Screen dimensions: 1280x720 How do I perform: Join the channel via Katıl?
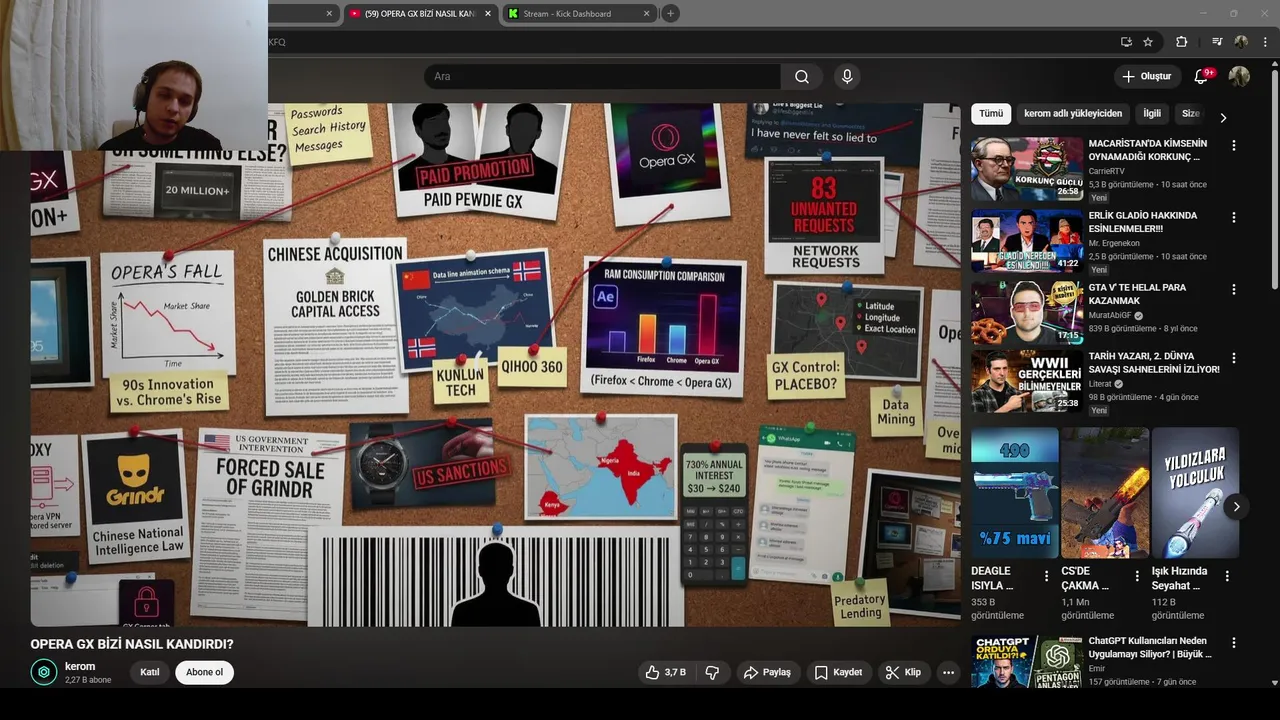[150, 672]
